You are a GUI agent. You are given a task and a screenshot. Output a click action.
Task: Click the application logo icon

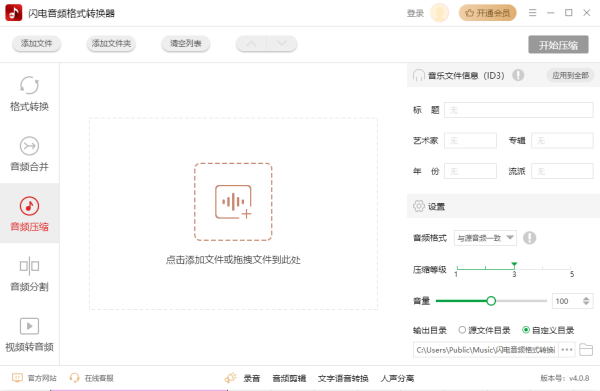point(14,13)
